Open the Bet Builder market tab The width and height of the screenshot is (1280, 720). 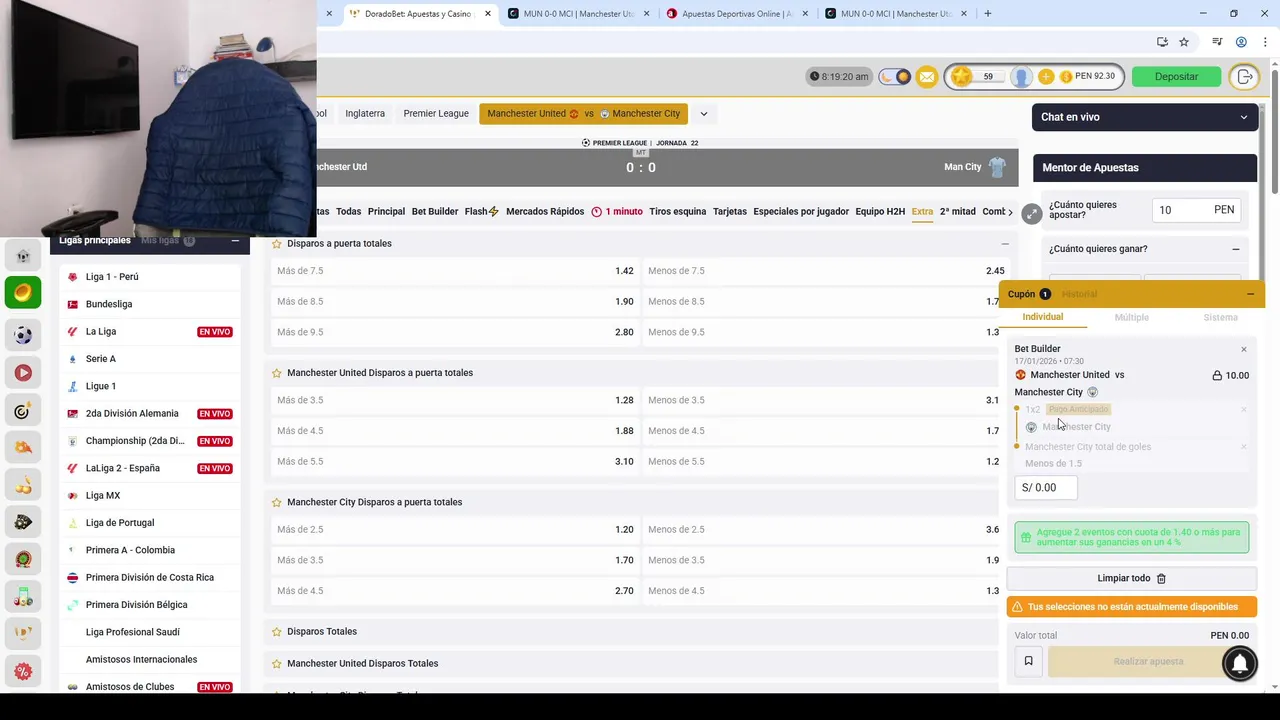(x=435, y=212)
